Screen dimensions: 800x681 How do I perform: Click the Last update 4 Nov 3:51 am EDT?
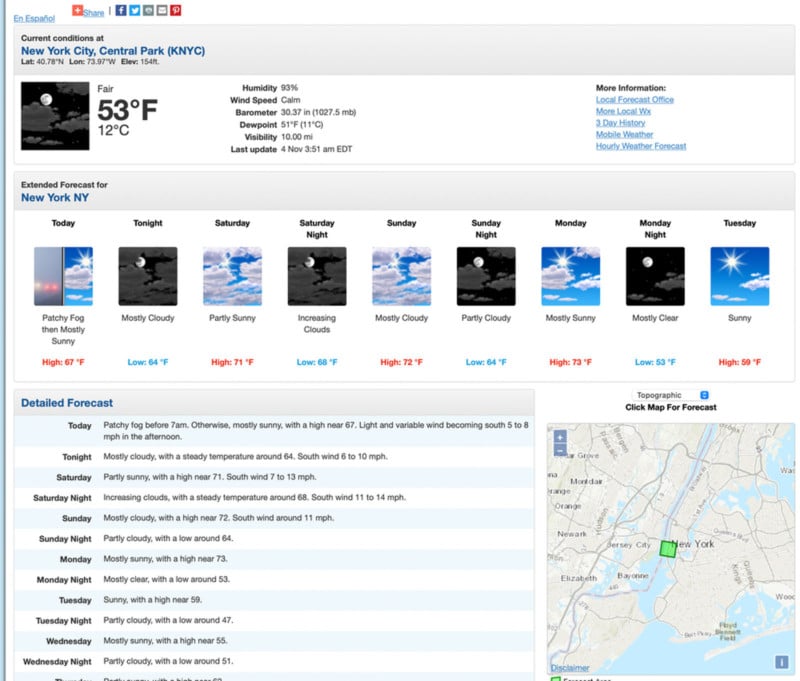316,149
